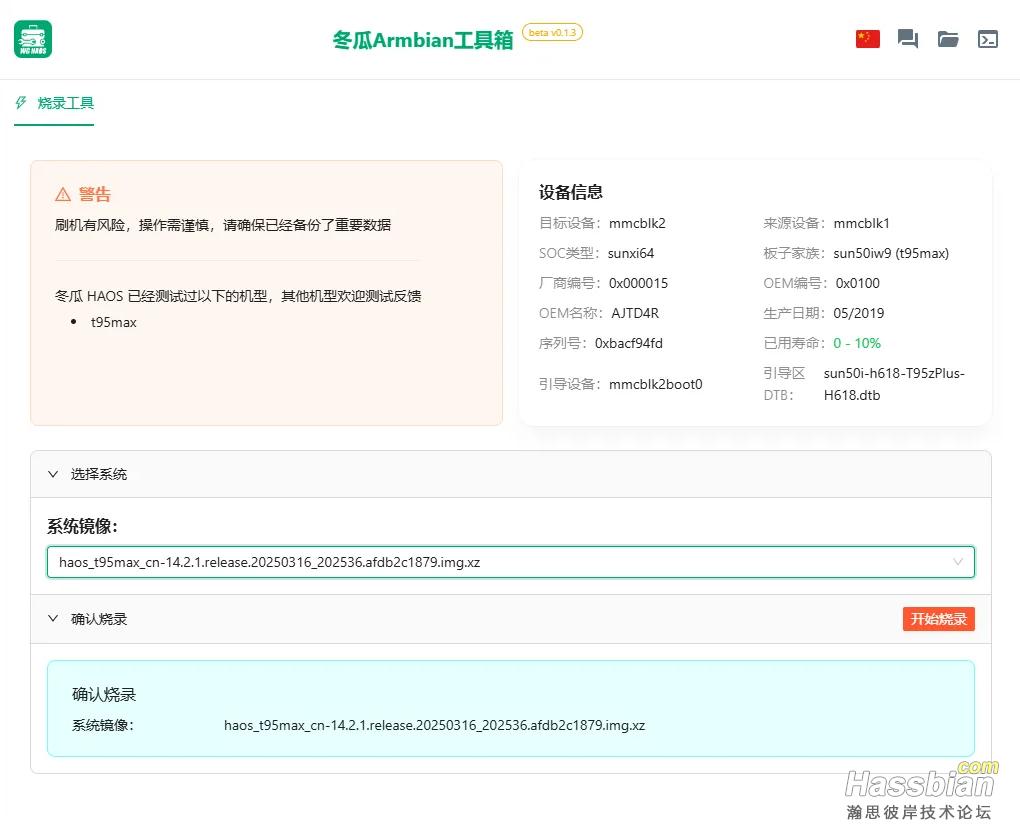Open the file manager folder icon

948,39
